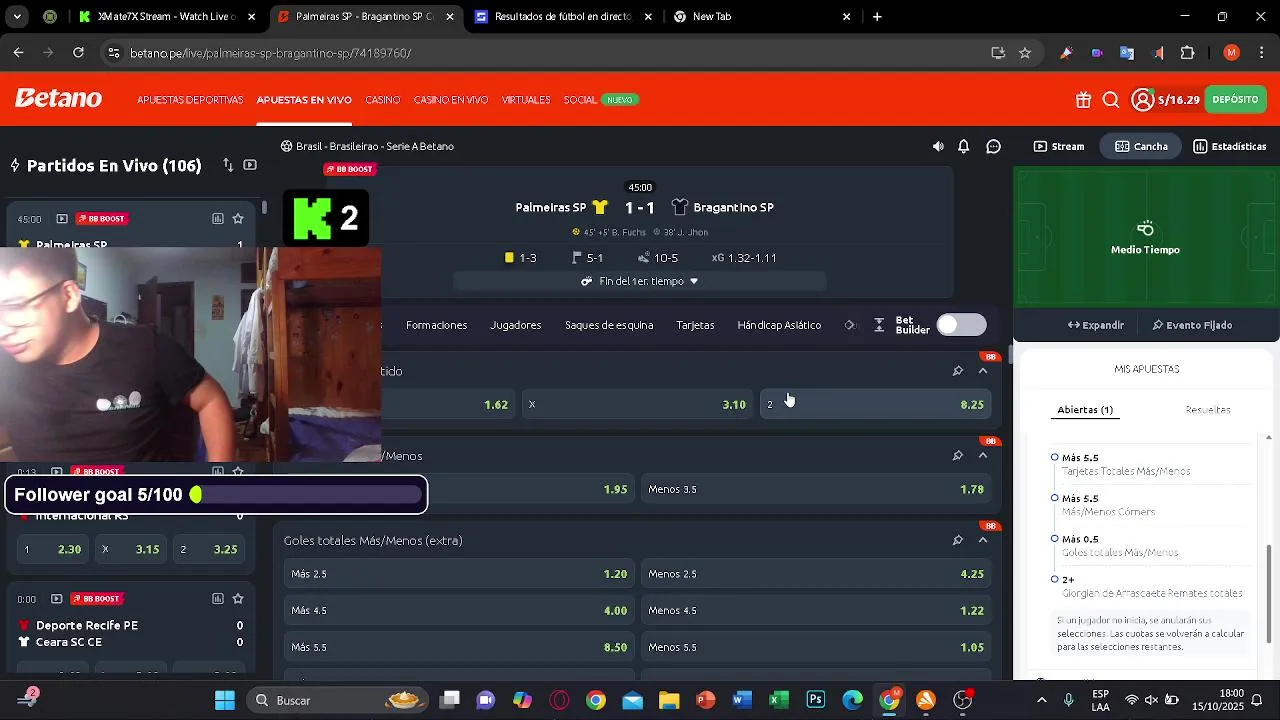Click stream icon on Deporte Recife card
The width and height of the screenshot is (1280, 720).
pos(56,599)
